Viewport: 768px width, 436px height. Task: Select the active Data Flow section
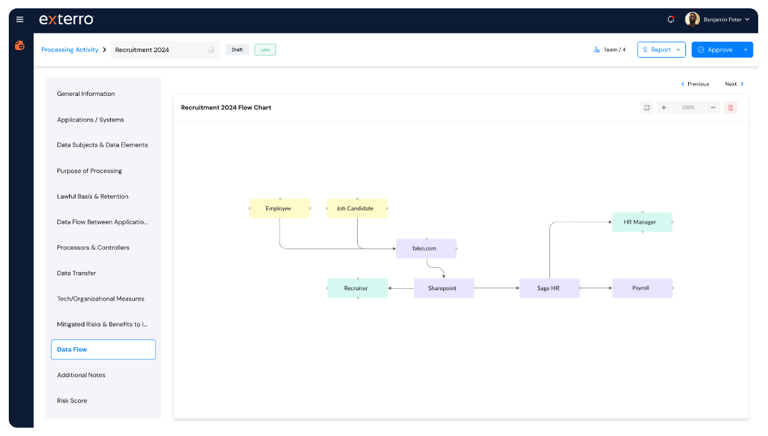[x=103, y=349]
